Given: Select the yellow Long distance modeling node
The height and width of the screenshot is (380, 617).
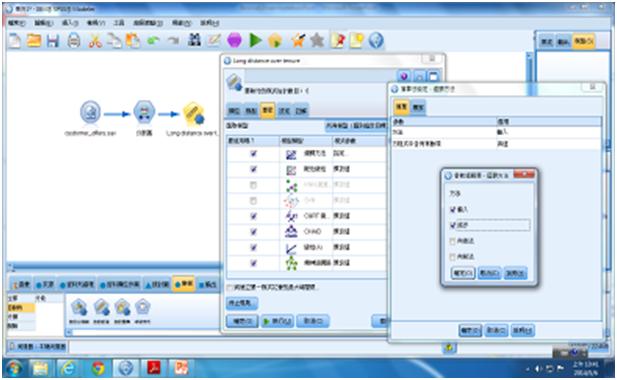Looking at the screenshot, I should (194, 113).
